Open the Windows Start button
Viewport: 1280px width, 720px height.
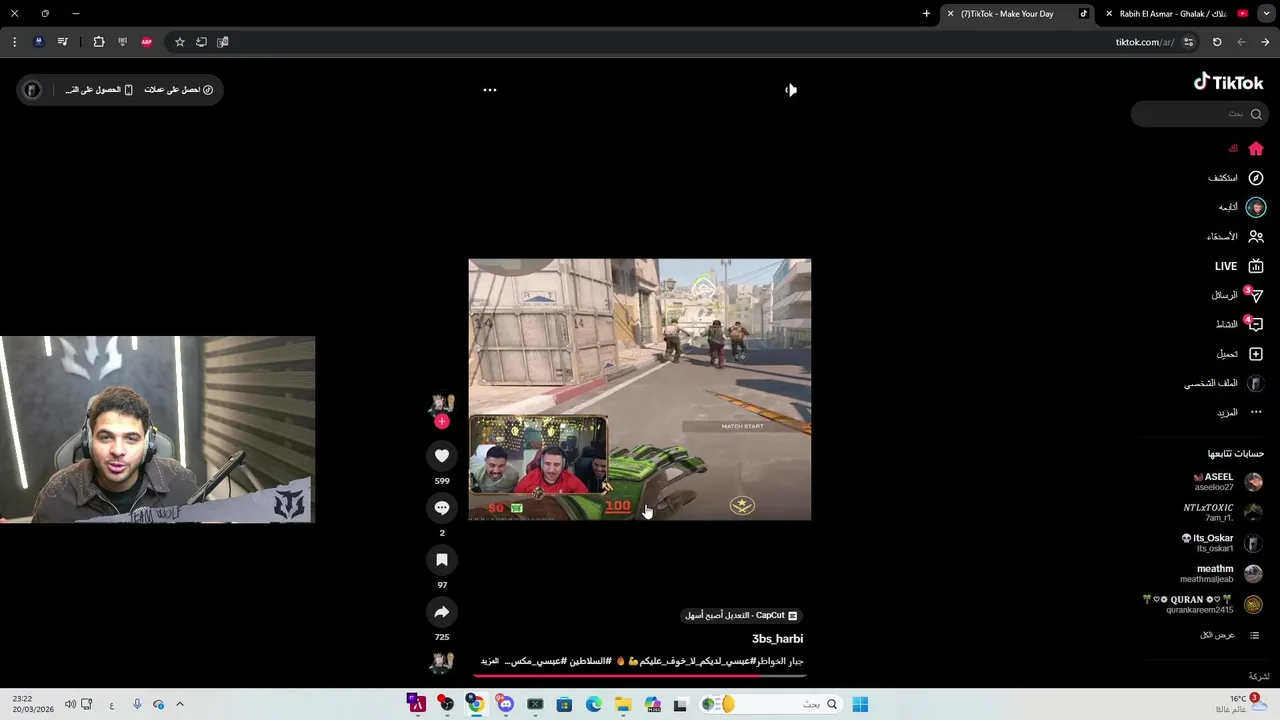point(860,704)
